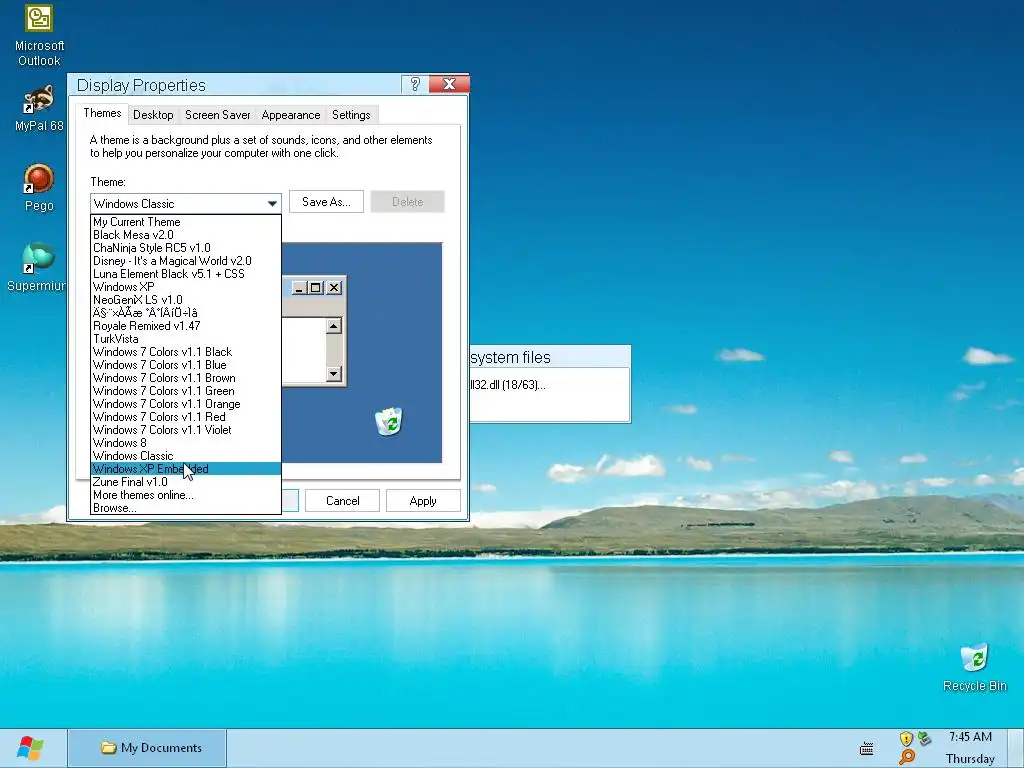The image size is (1024, 768).
Task: Collapse the Theme dropdown via its arrow
Action: 272,204
